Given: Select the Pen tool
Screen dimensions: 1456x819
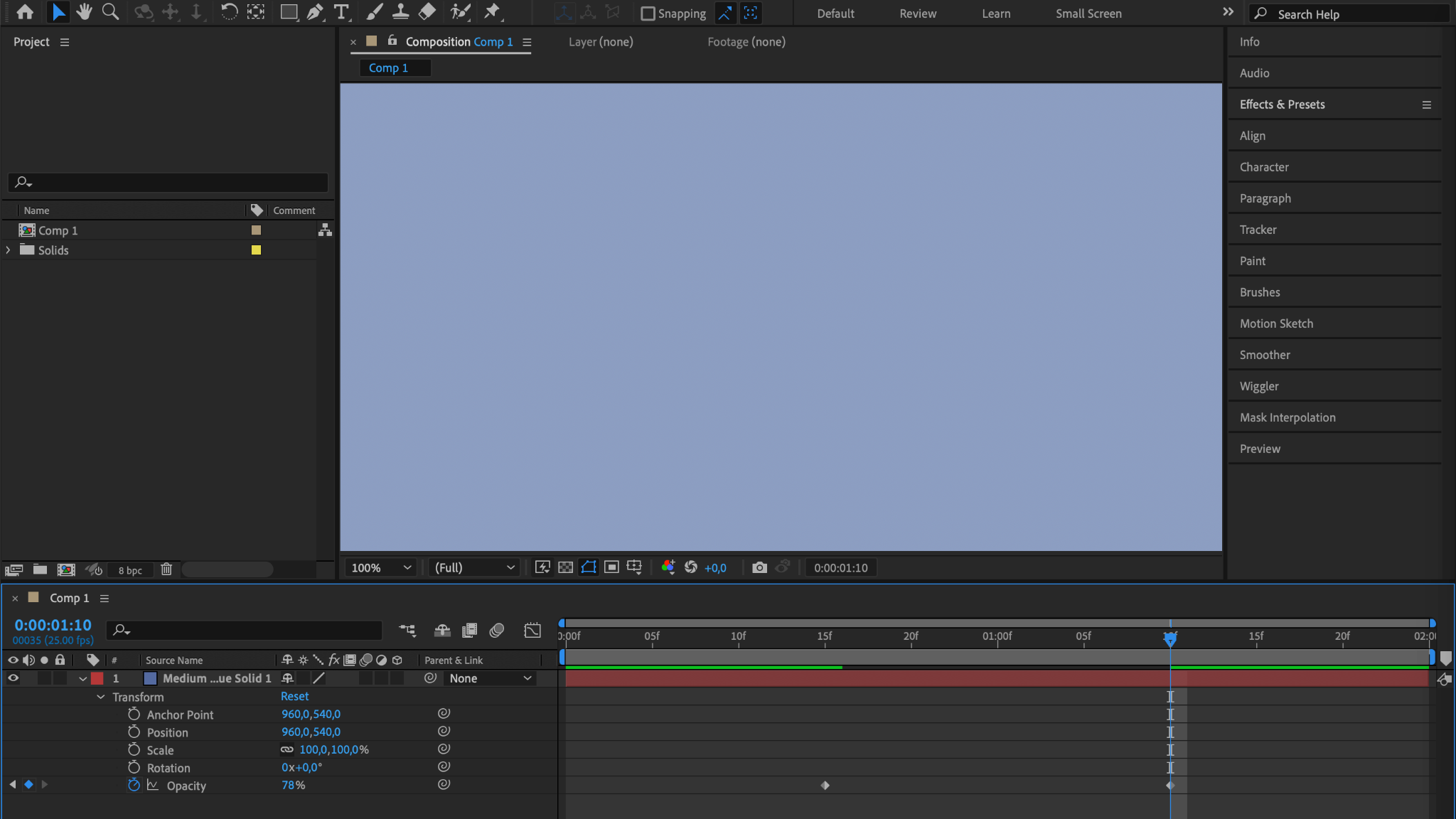Looking at the screenshot, I should 315,12.
